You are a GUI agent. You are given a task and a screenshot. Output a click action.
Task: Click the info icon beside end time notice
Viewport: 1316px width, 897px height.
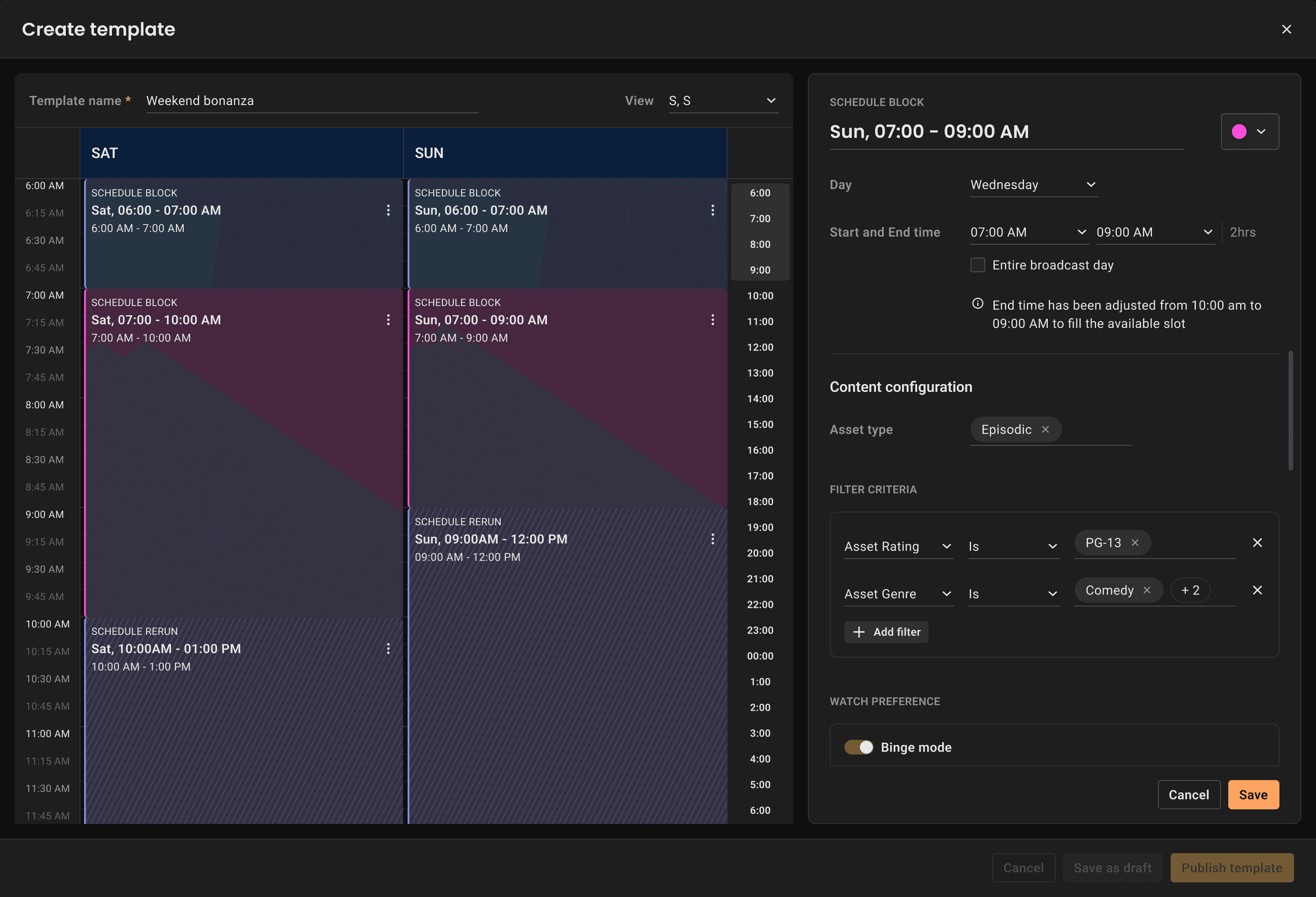click(977, 304)
